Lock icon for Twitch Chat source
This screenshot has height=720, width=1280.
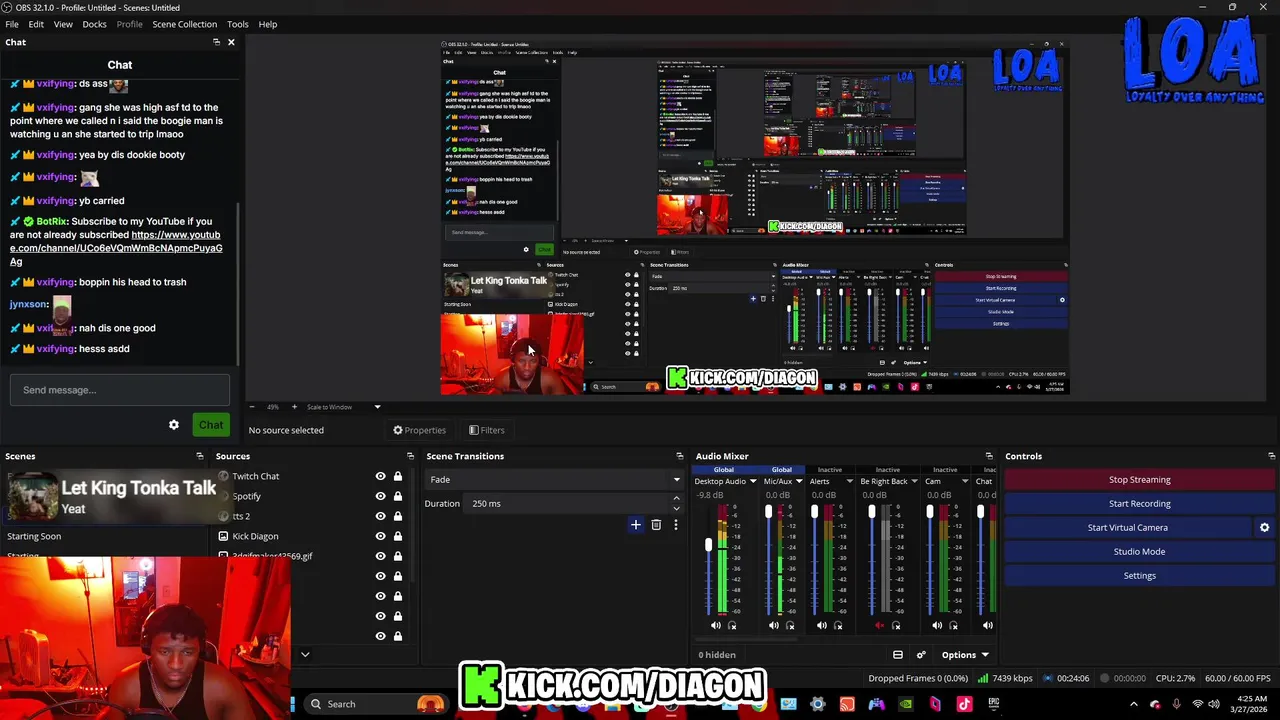point(398,476)
